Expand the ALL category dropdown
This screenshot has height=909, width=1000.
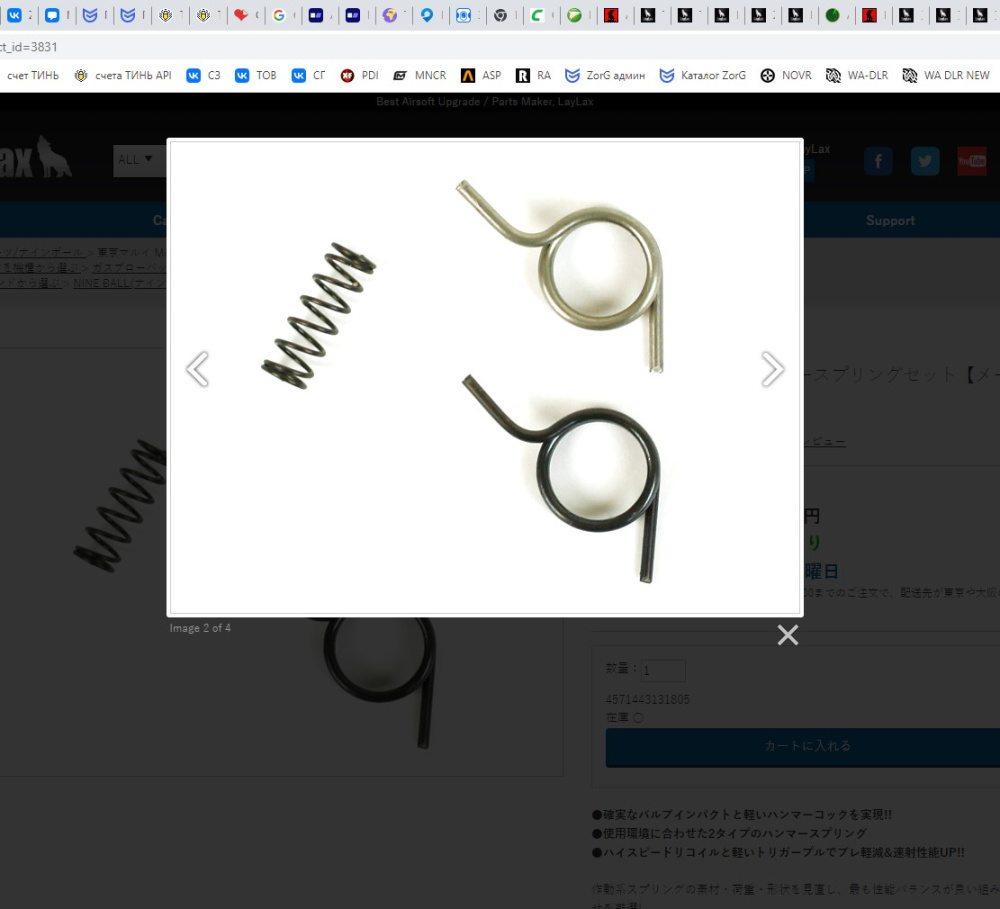coord(139,159)
